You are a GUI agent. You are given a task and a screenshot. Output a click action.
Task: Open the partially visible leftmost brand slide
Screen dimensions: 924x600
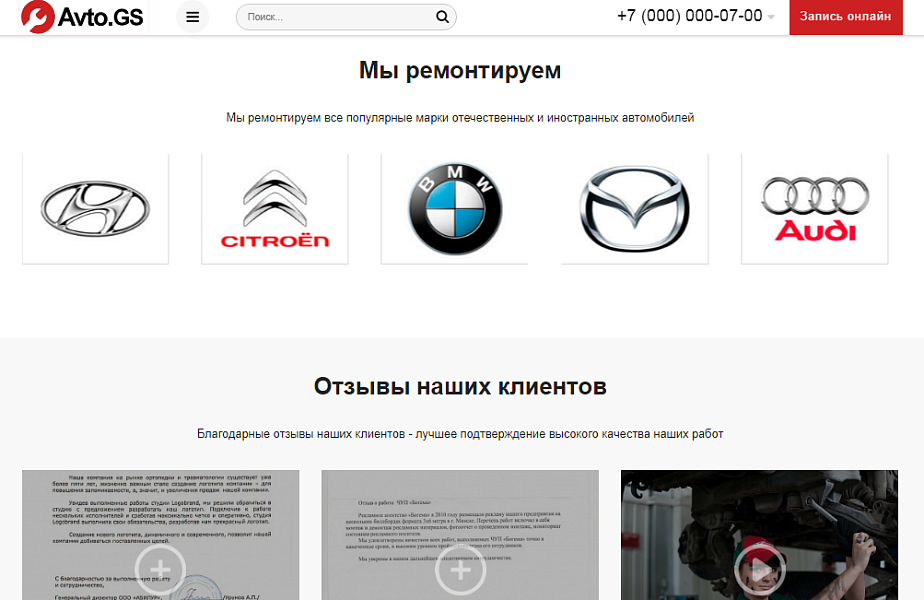click(8, 207)
